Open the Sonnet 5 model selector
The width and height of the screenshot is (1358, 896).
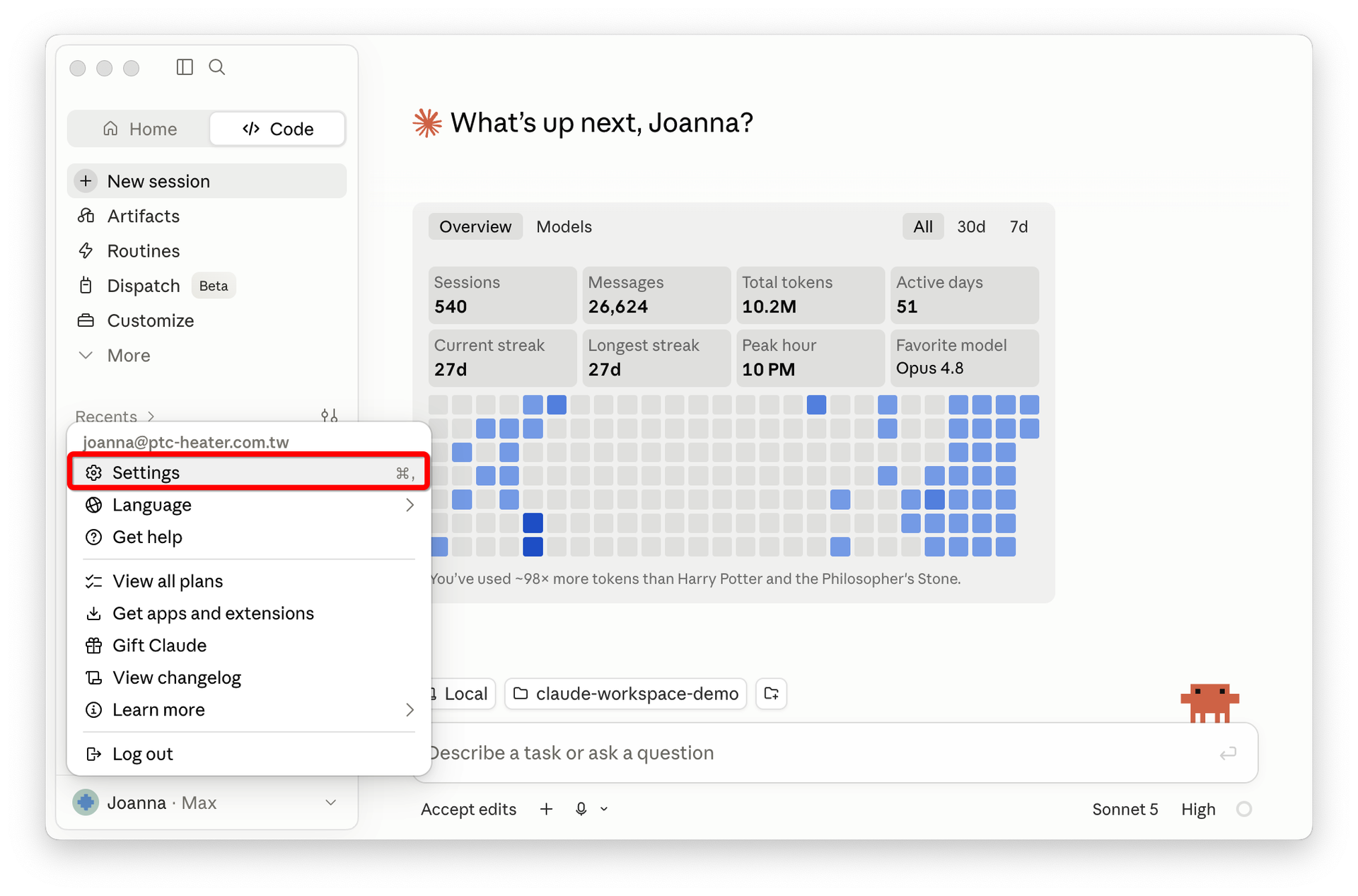[x=1125, y=809]
